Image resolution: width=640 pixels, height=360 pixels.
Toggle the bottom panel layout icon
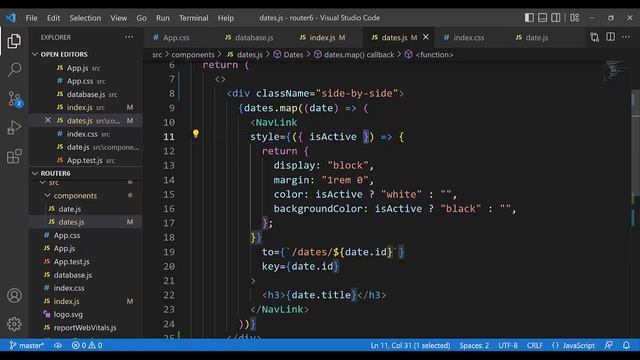coord(542,18)
